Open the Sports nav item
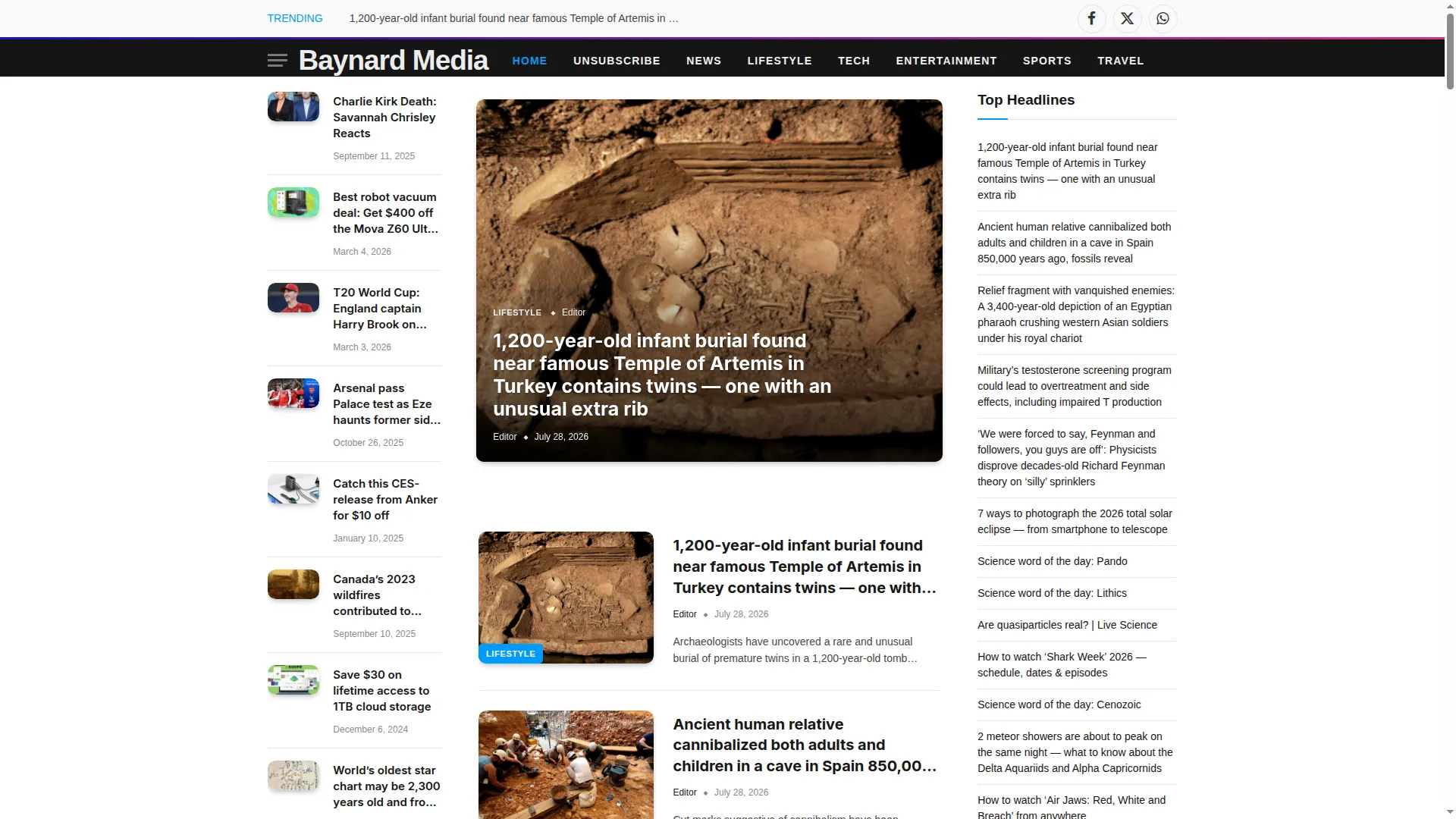Viewport: 1456px width, 819px height. pos(1047,61)
